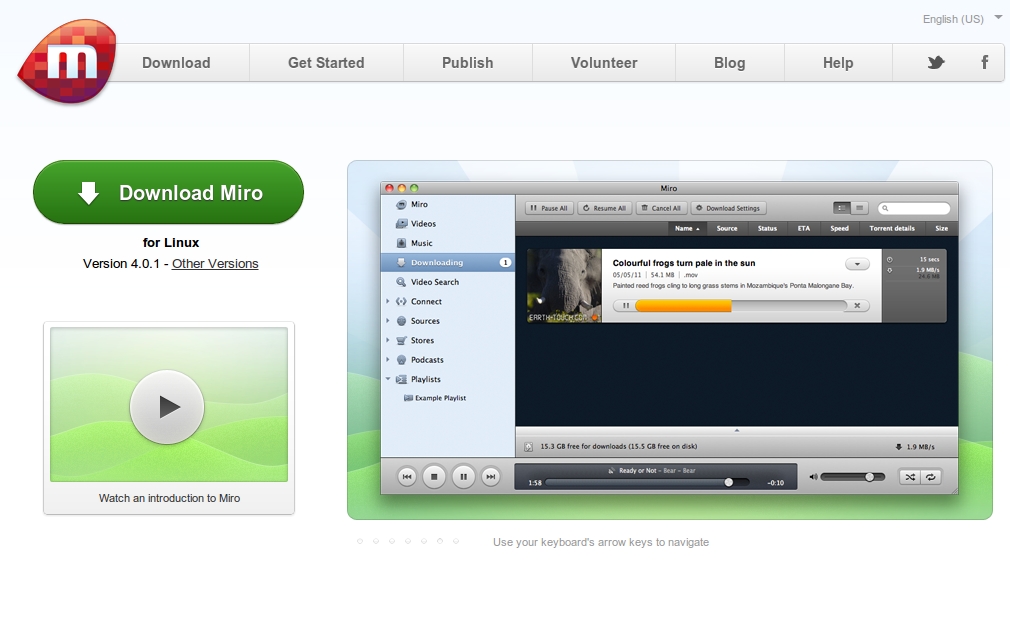Click the orange download progress bar
The image size is (1010, 620).
point(683,306)
